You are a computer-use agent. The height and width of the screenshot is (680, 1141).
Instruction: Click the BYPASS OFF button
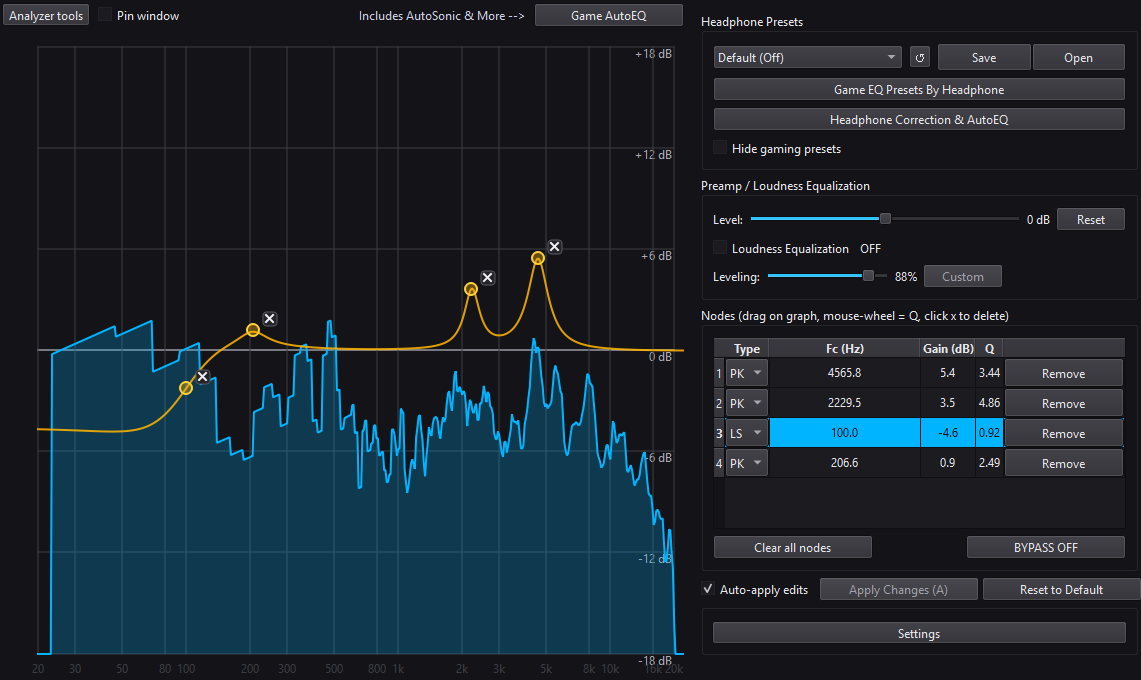[x=1046, y=547]
